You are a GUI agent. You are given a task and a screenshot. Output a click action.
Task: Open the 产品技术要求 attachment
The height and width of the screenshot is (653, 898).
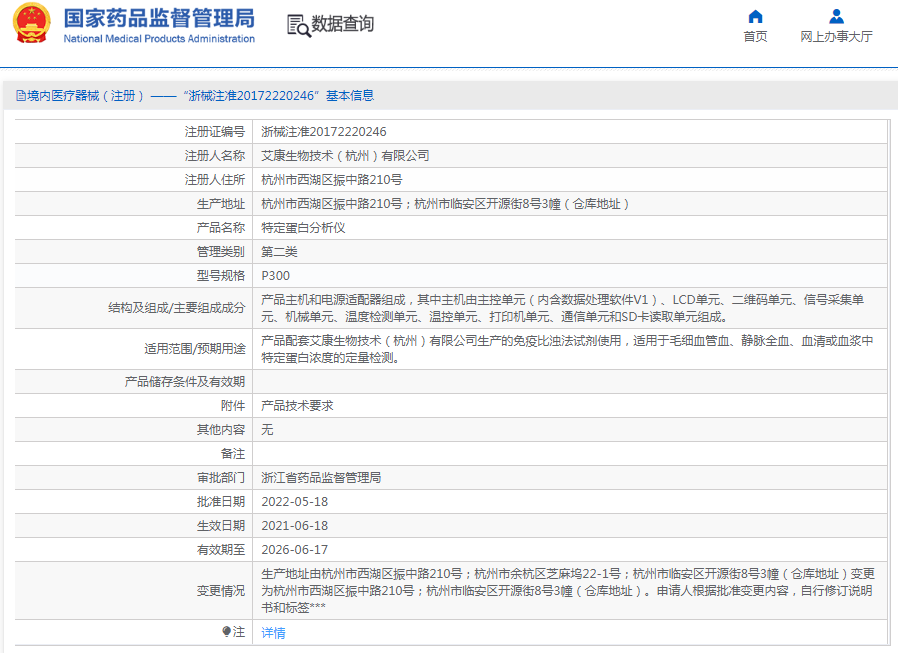tap(297, 406)
